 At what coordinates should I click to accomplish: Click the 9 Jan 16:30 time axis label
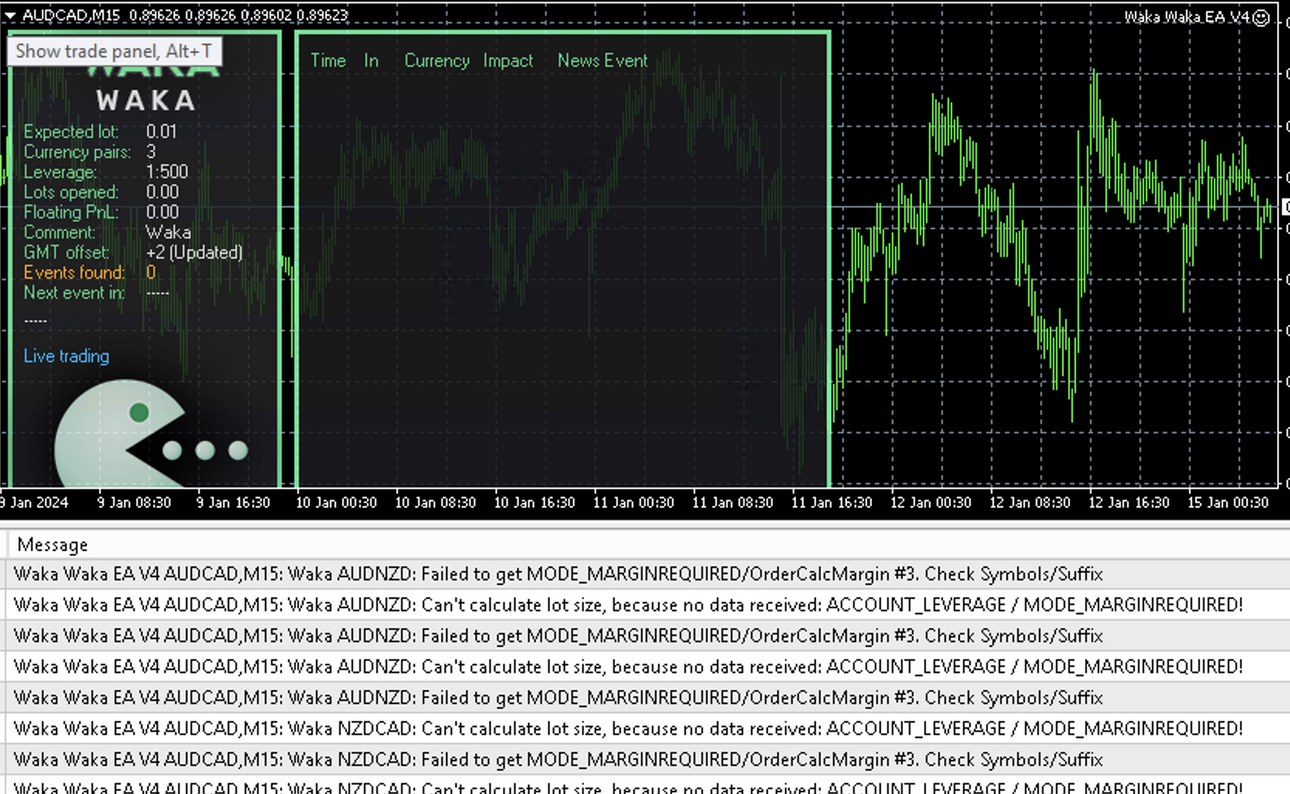click(231, 502)
